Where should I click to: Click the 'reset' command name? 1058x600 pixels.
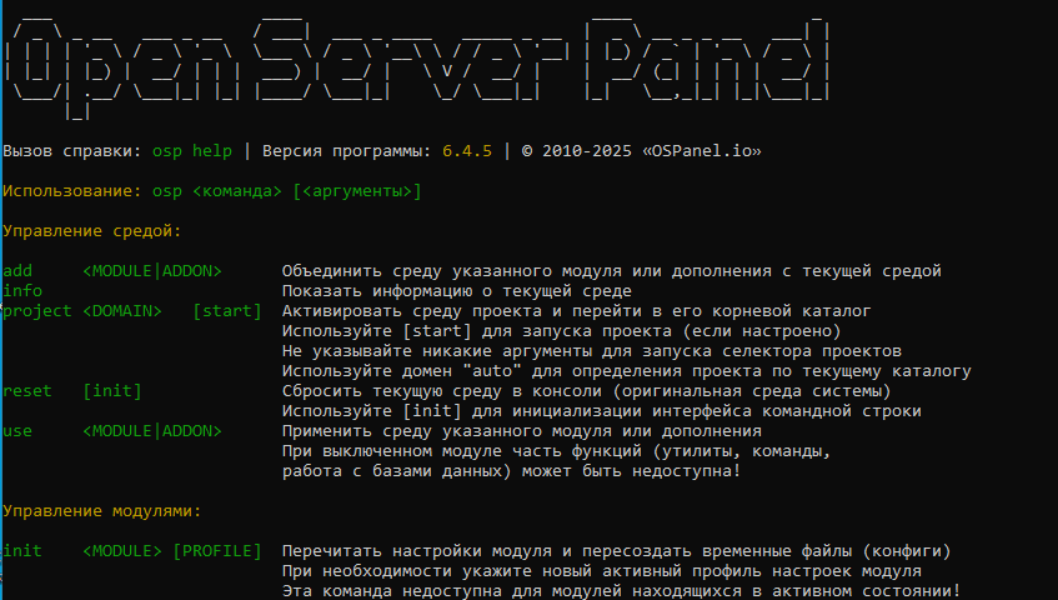point(27,391)
